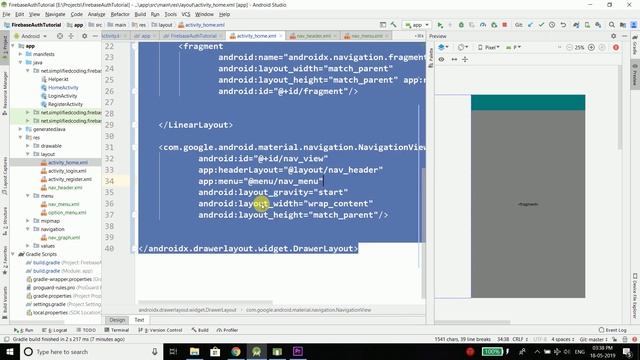Switch to the Design tab below editor
Image resolution: width=640 pixels, height=360 pixels.
click(117, 320)
